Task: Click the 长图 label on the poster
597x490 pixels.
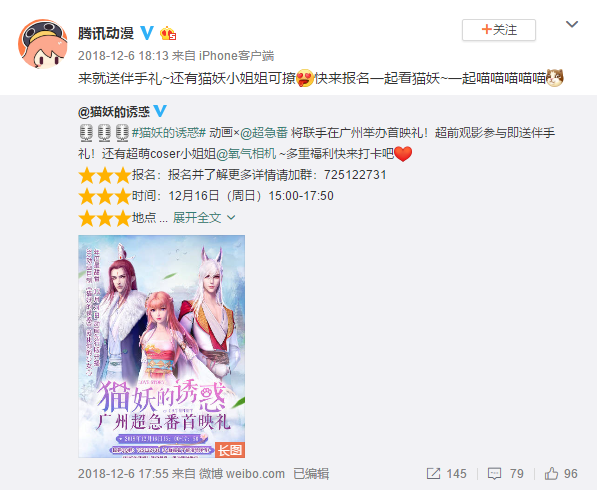Action: [x=230, y=450]
